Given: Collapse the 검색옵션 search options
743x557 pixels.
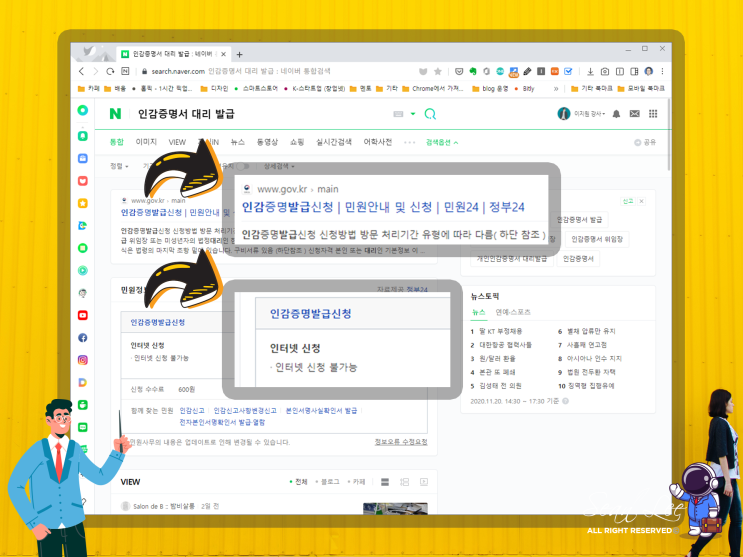Looking at the screenshot, I should 442,142.
